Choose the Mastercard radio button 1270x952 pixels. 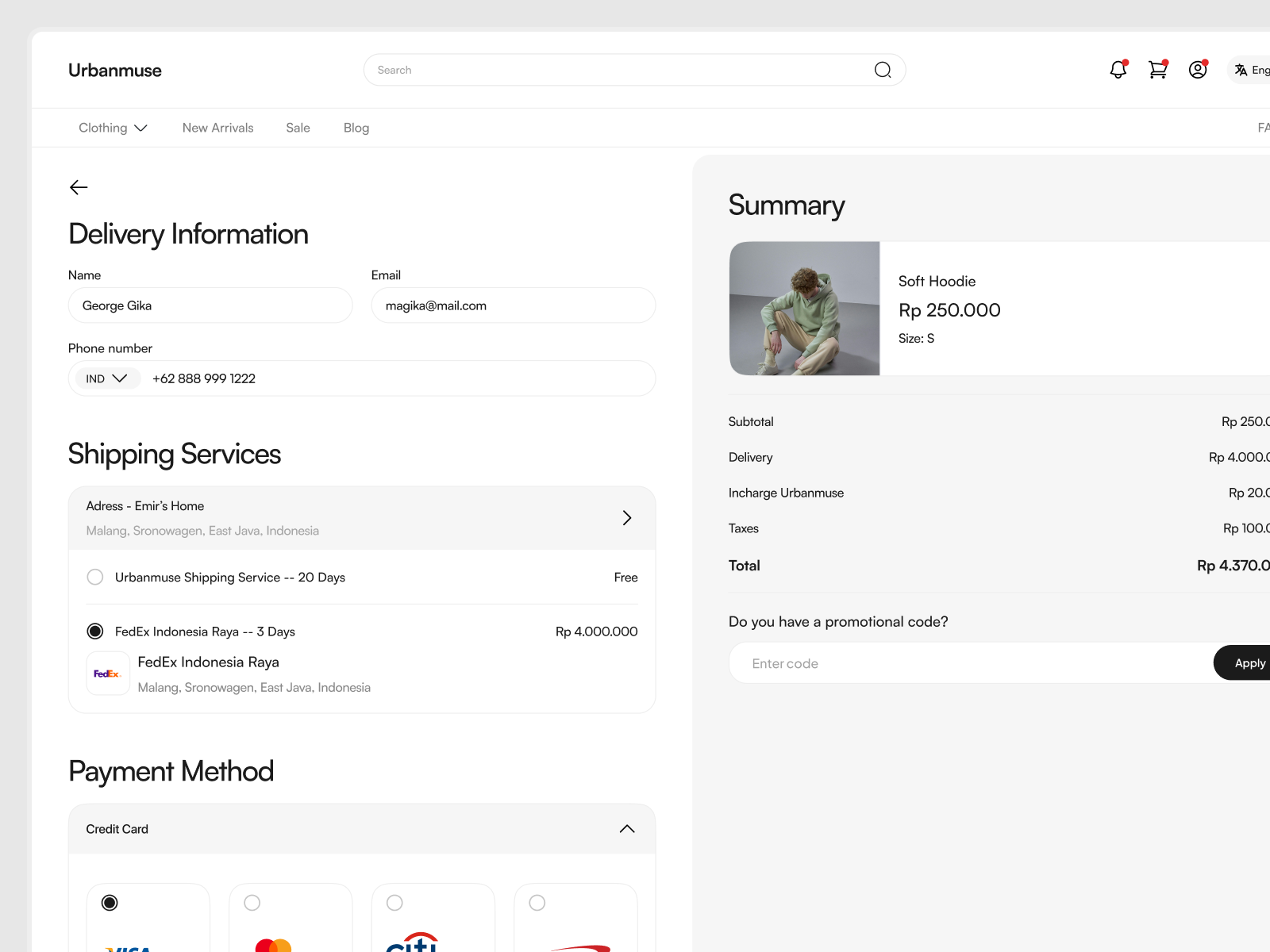(252, 903)
